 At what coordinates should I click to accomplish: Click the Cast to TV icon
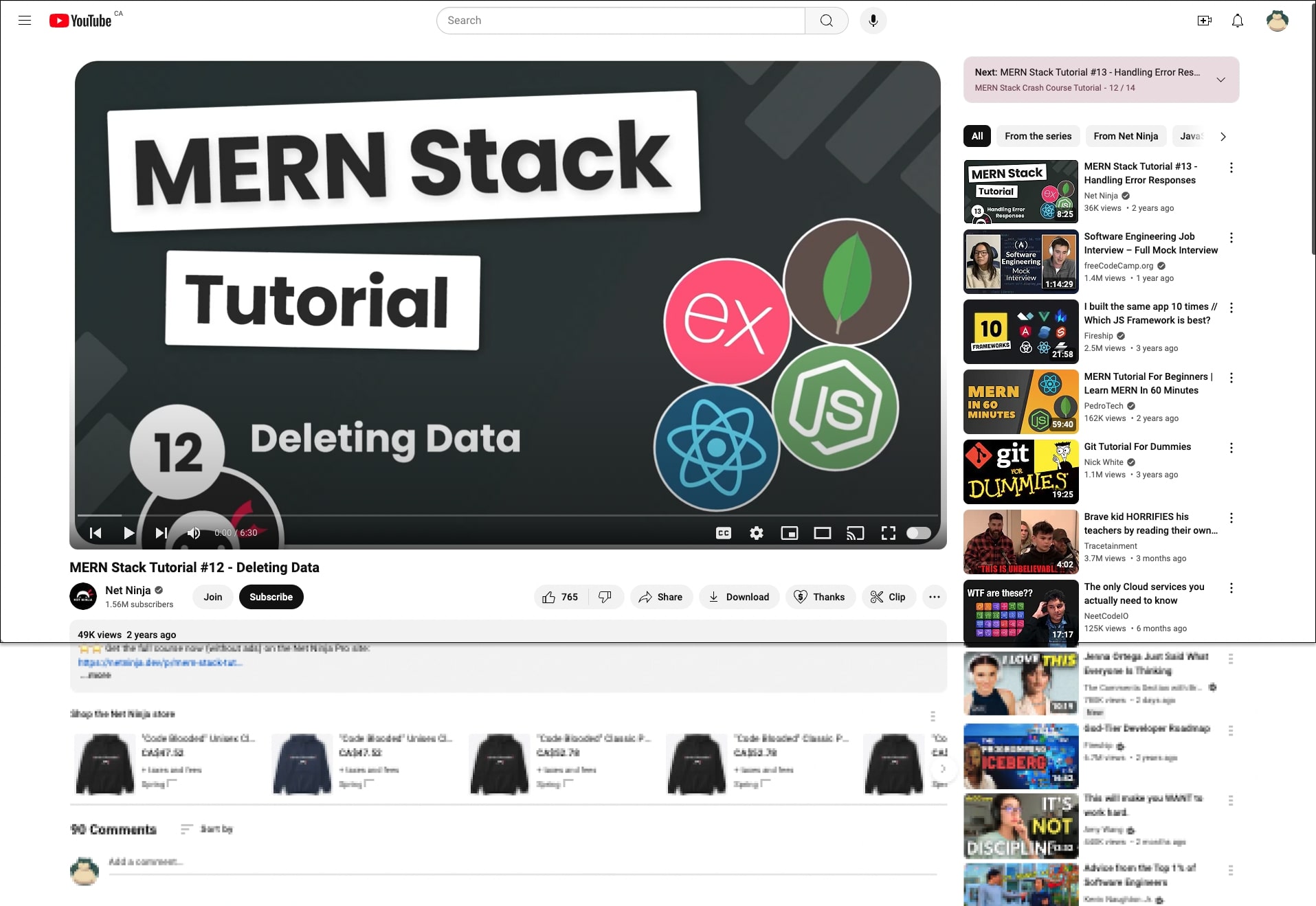pyautogui.click(x=855, y=533)
